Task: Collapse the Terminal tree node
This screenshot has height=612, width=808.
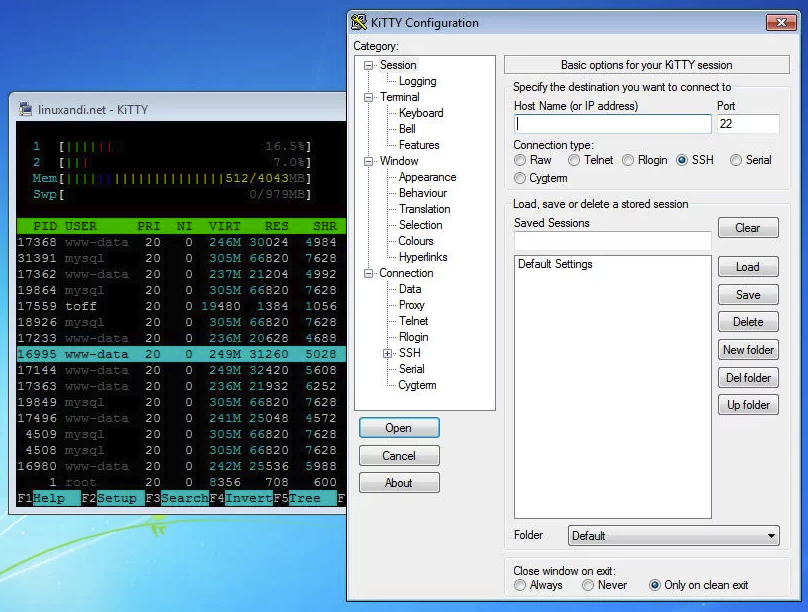Action: coord(368,97)
